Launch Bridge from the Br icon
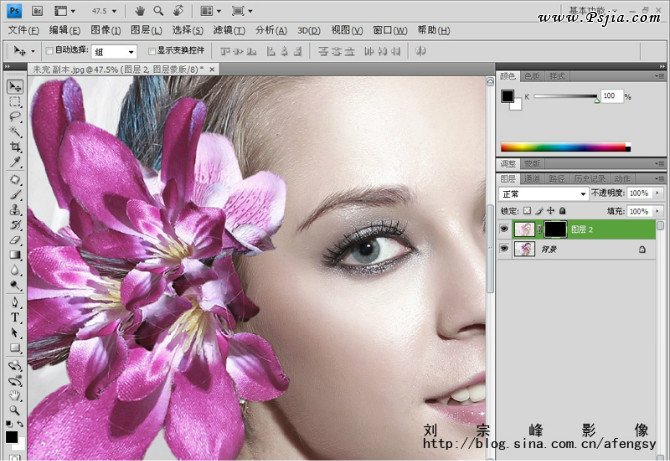The height and width of the screenshot is (461, 670). click(x=36, y=11)
